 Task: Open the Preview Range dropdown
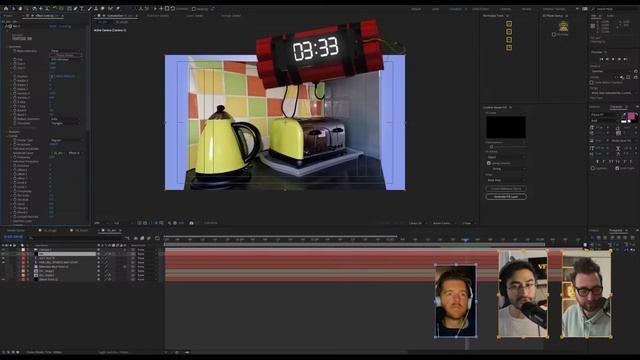[613, 93]
